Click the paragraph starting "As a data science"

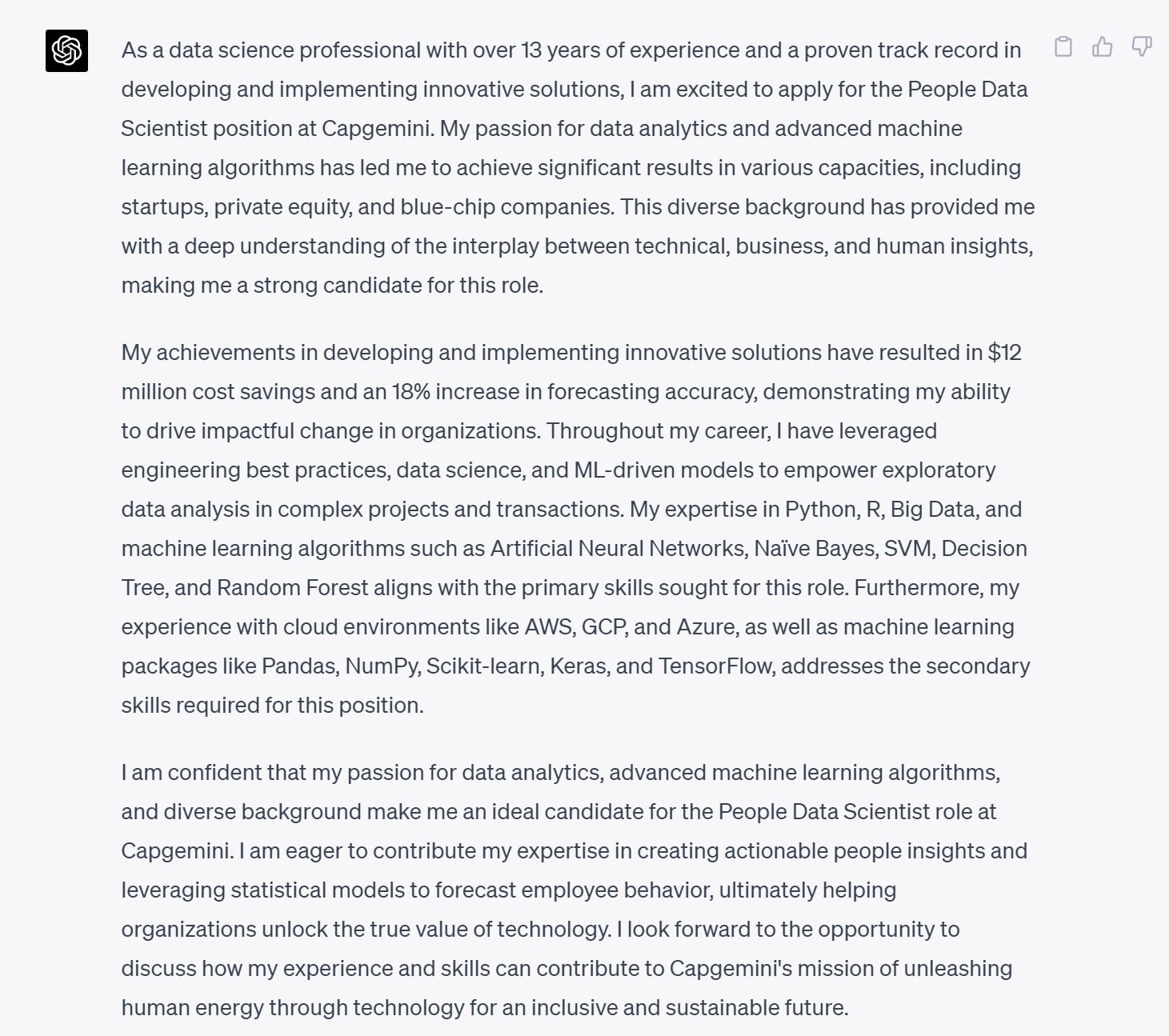(577, 167)
